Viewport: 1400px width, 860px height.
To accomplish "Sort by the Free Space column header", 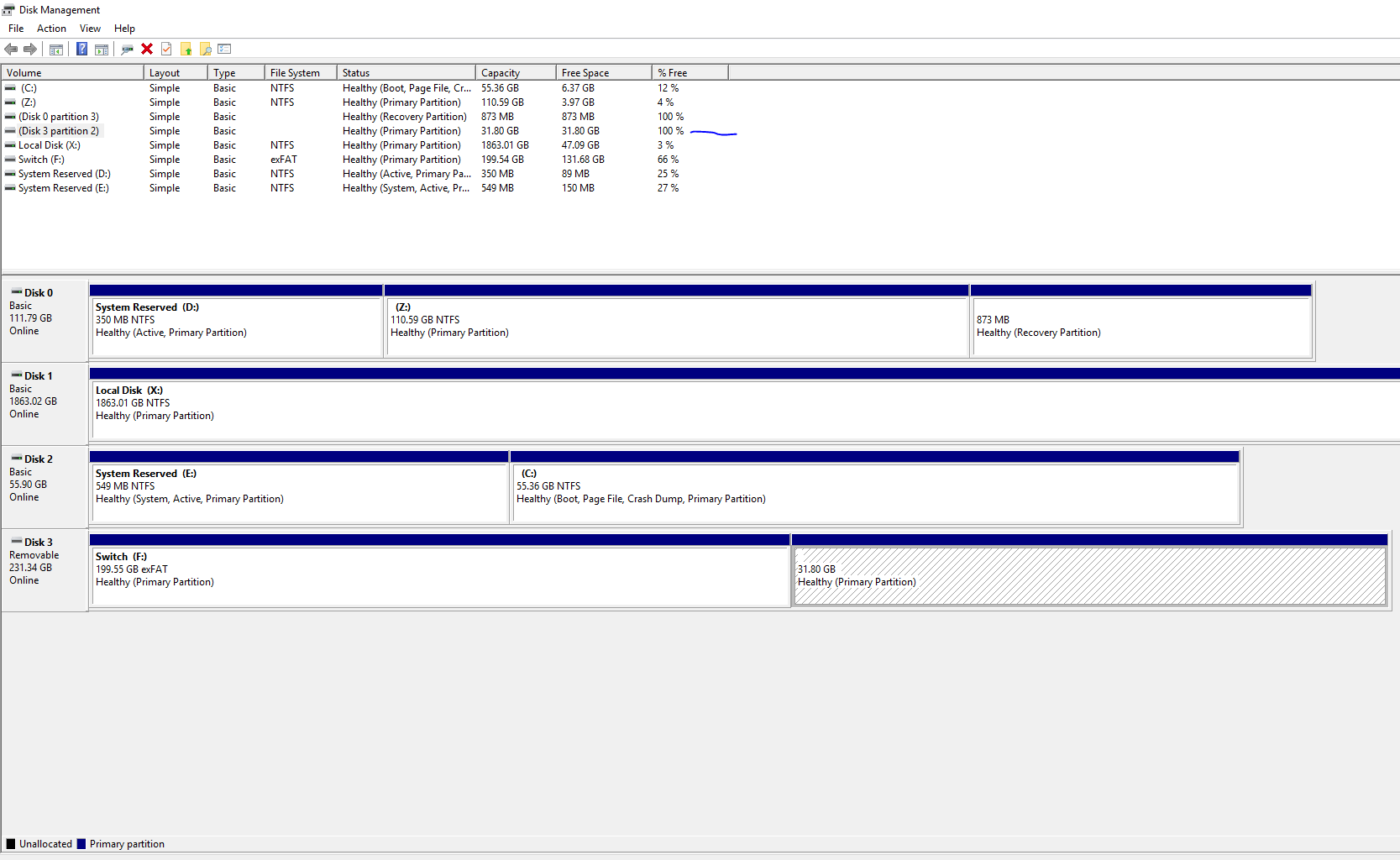I will coord(604,73).
